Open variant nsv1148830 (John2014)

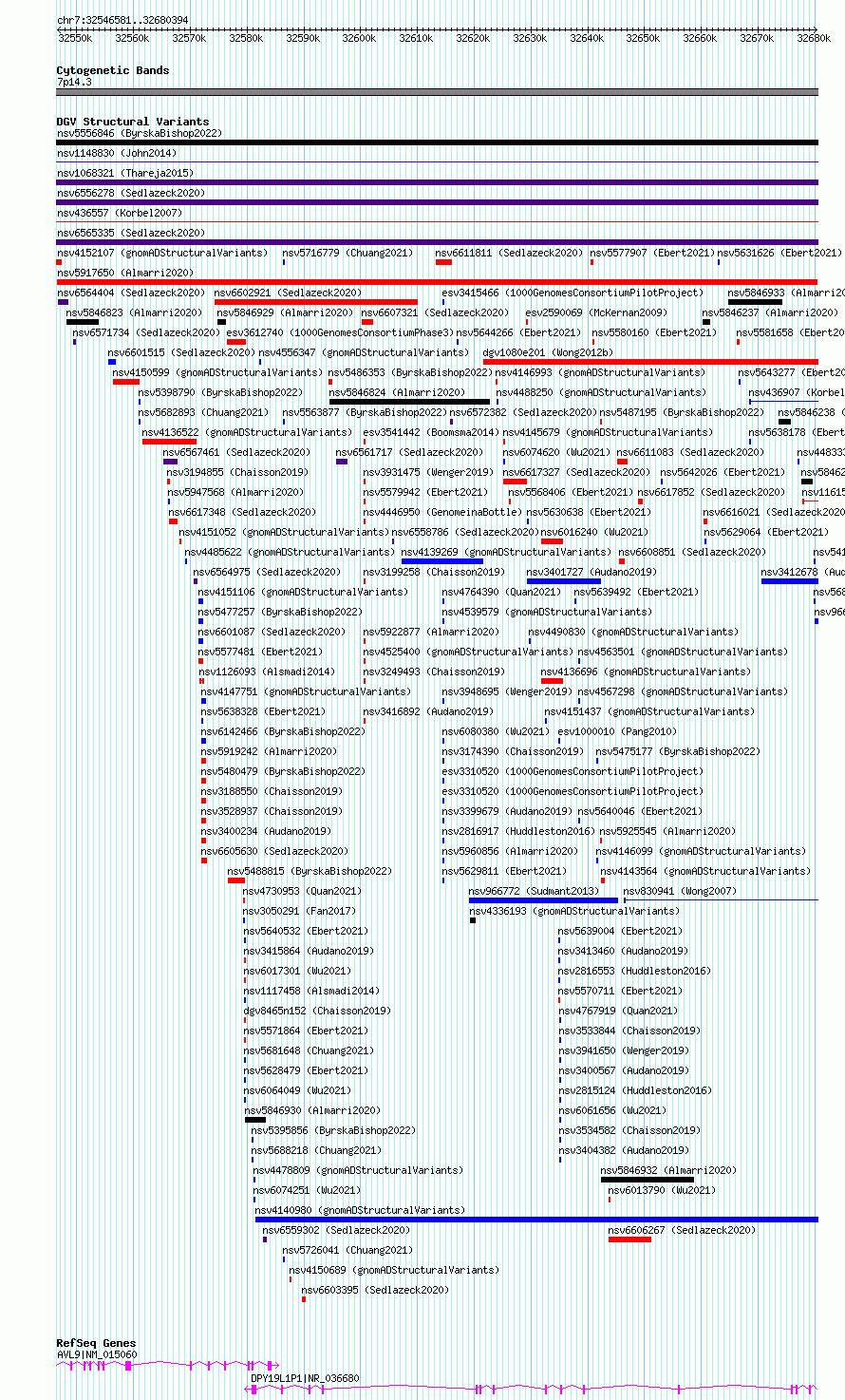pos(117,153)
